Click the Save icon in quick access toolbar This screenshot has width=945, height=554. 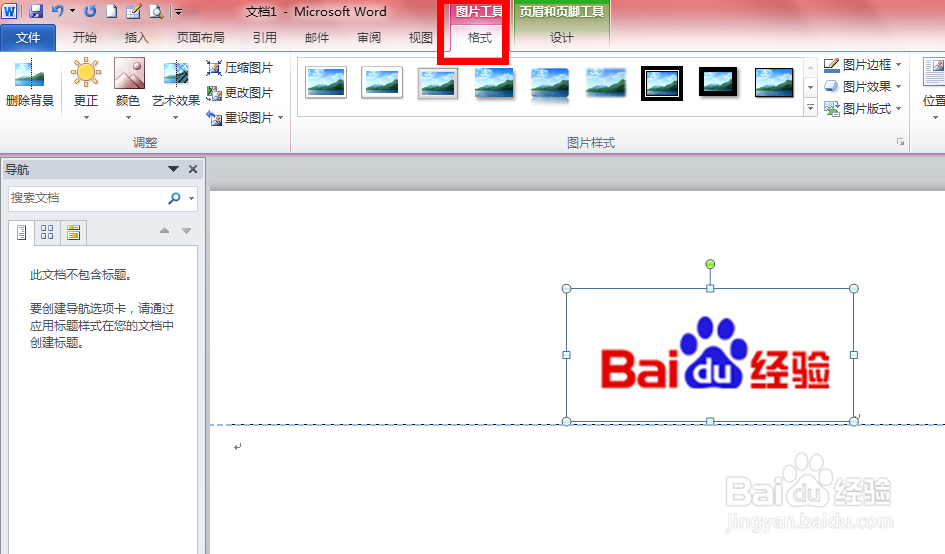pos(36,11)
